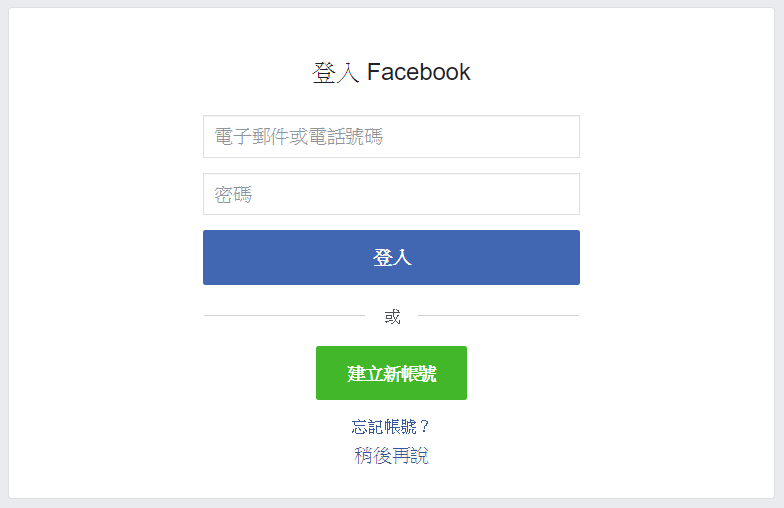The image size is (784, 508).
Task: Click the 電子郵件或電話號碼 input field
Action: tap(391, 136)
